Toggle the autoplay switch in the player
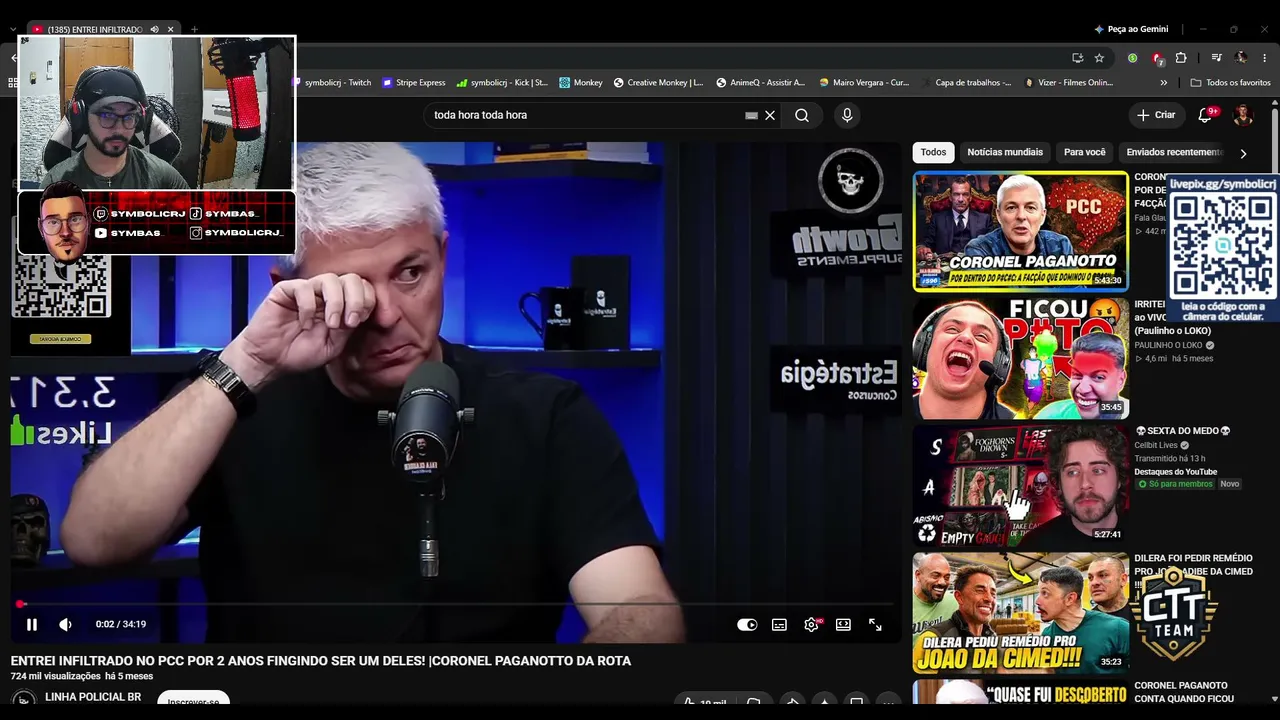The image size is (1280, 720). (x=747, y=625)
